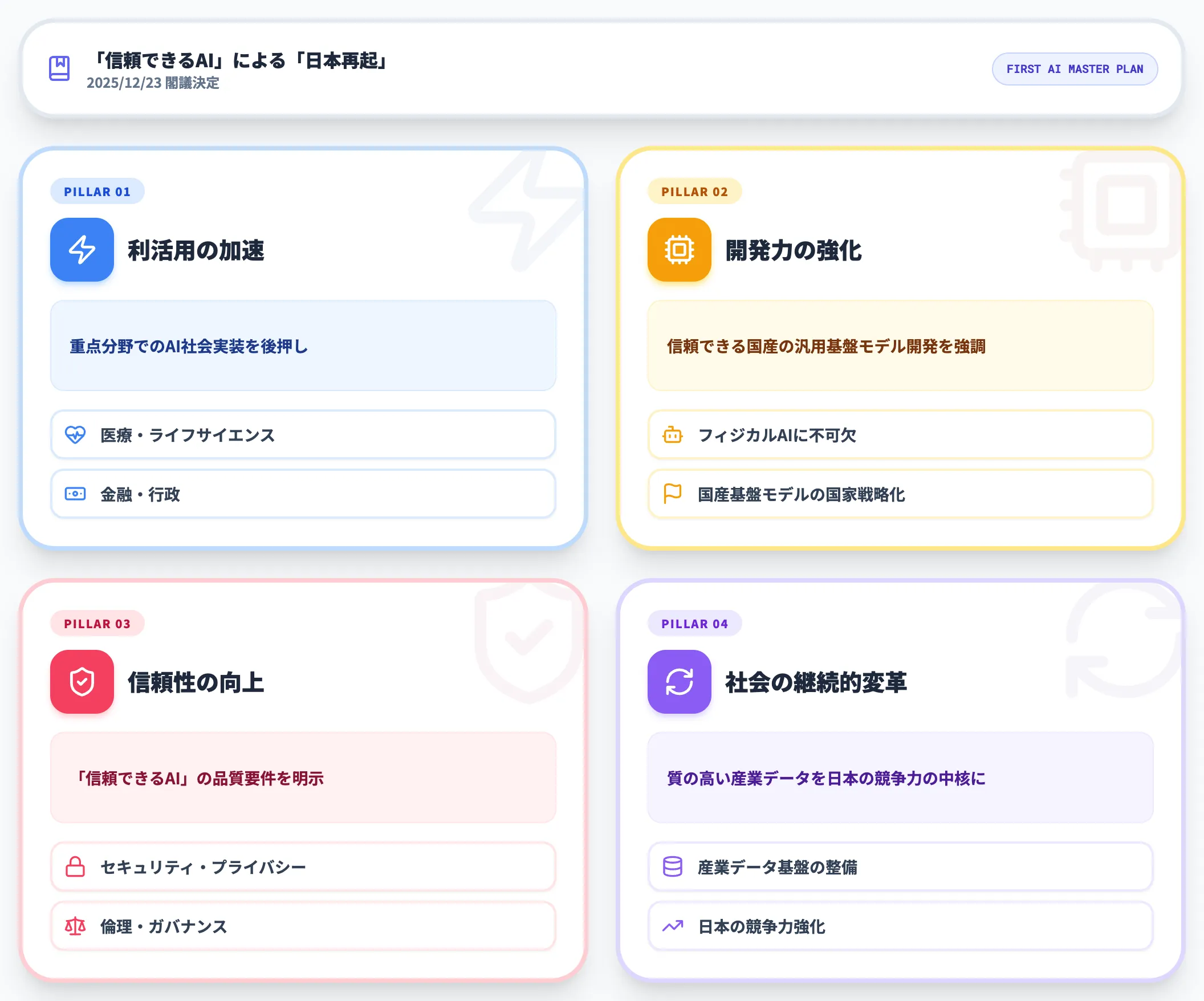Click the robot icon beside フィジカルAI
The height and width of the screenshot is (1001, 1204).
(x=673, y=434)
